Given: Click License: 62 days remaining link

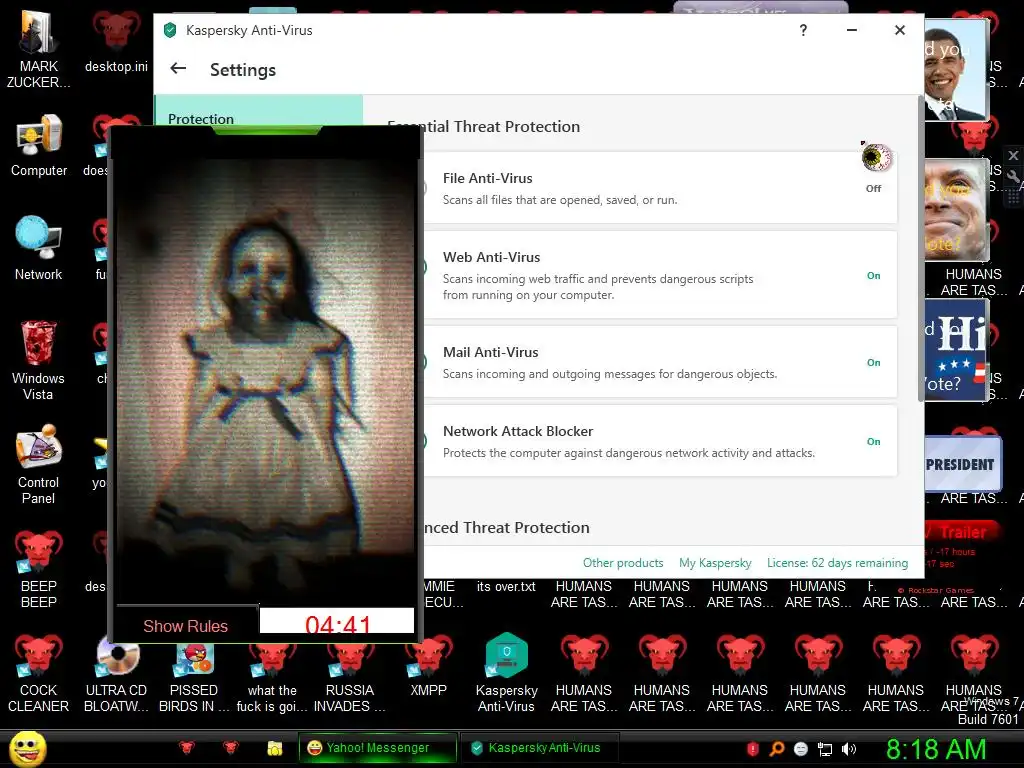Looking at the screenshot, I should (837, 563).
